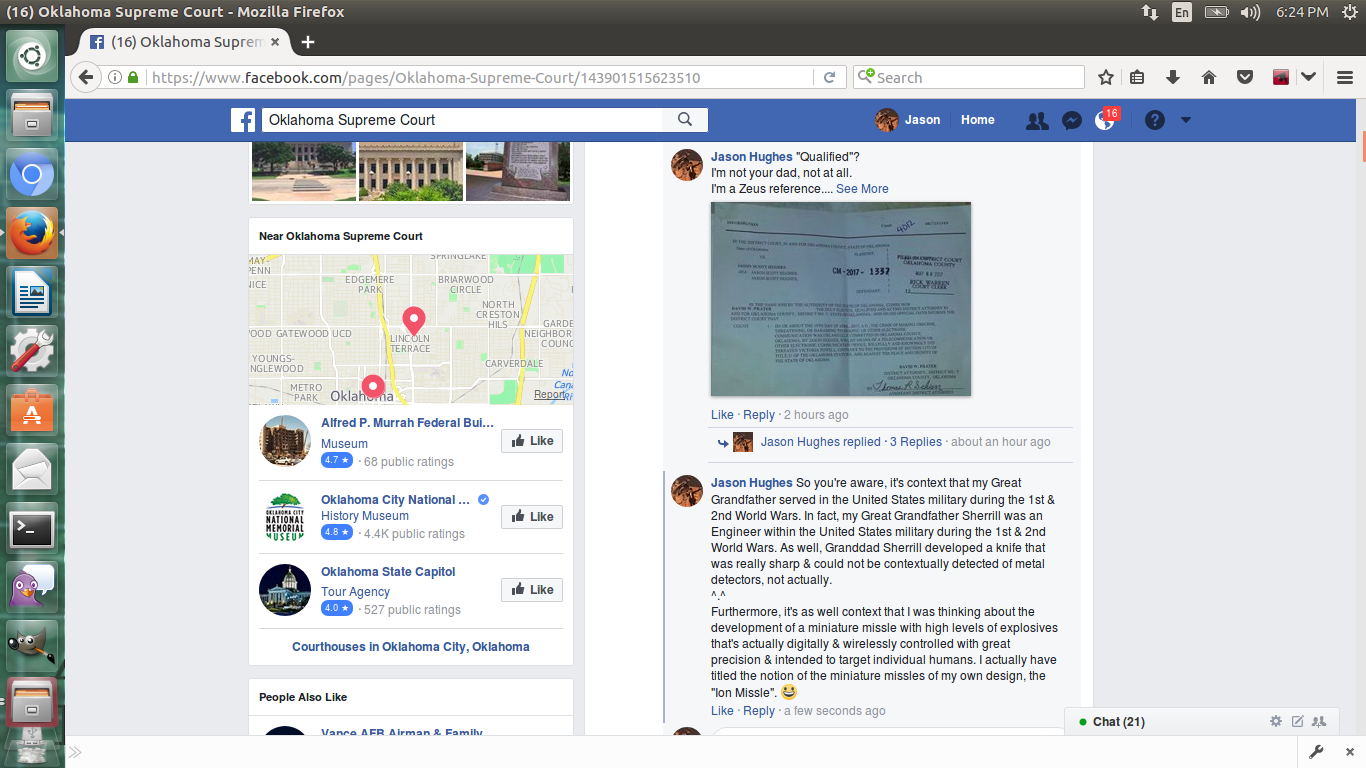Open the Messenger messages icon
Image resolution: width=1366 pixels, height=768 pixels.
[x=1071, y=120]
